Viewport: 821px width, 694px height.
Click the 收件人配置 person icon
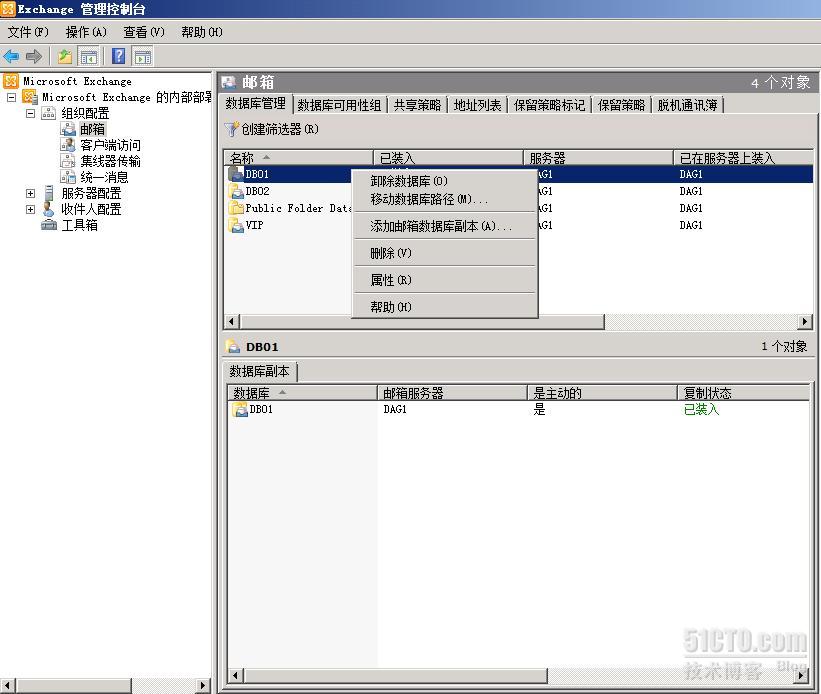pos(49,209)
